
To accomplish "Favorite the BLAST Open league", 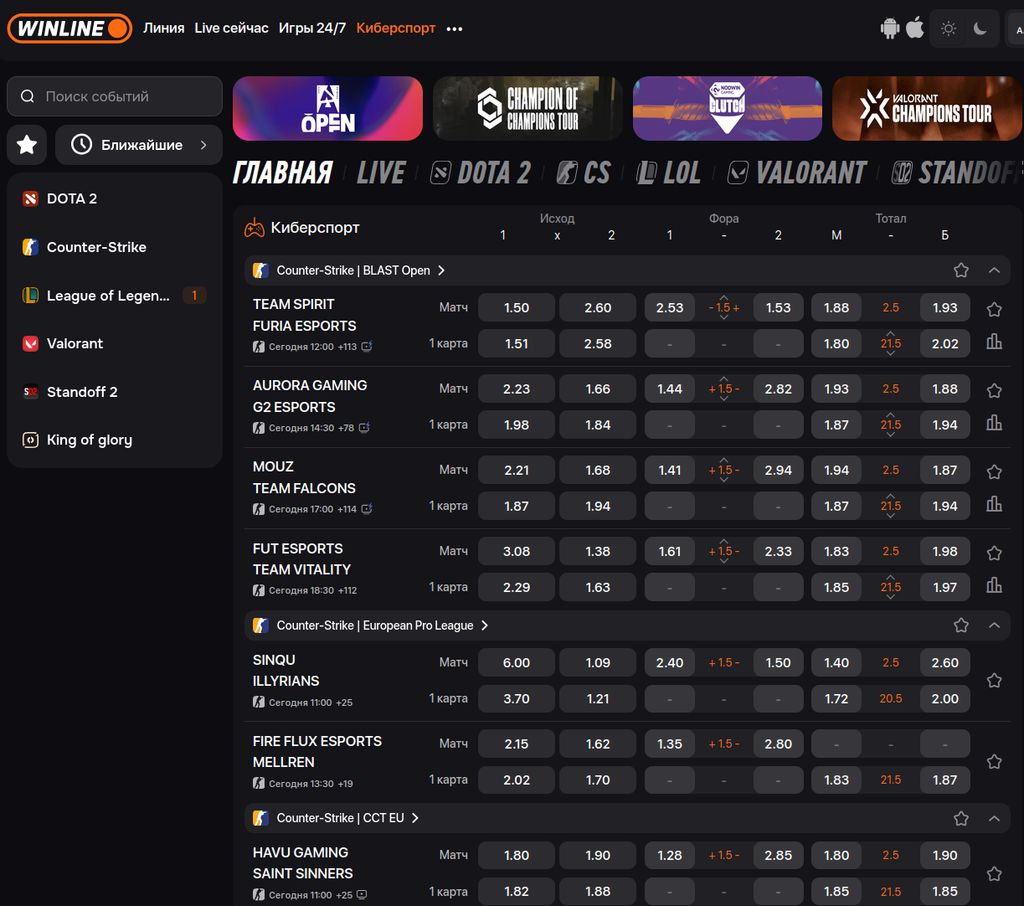I will [961, 270].
